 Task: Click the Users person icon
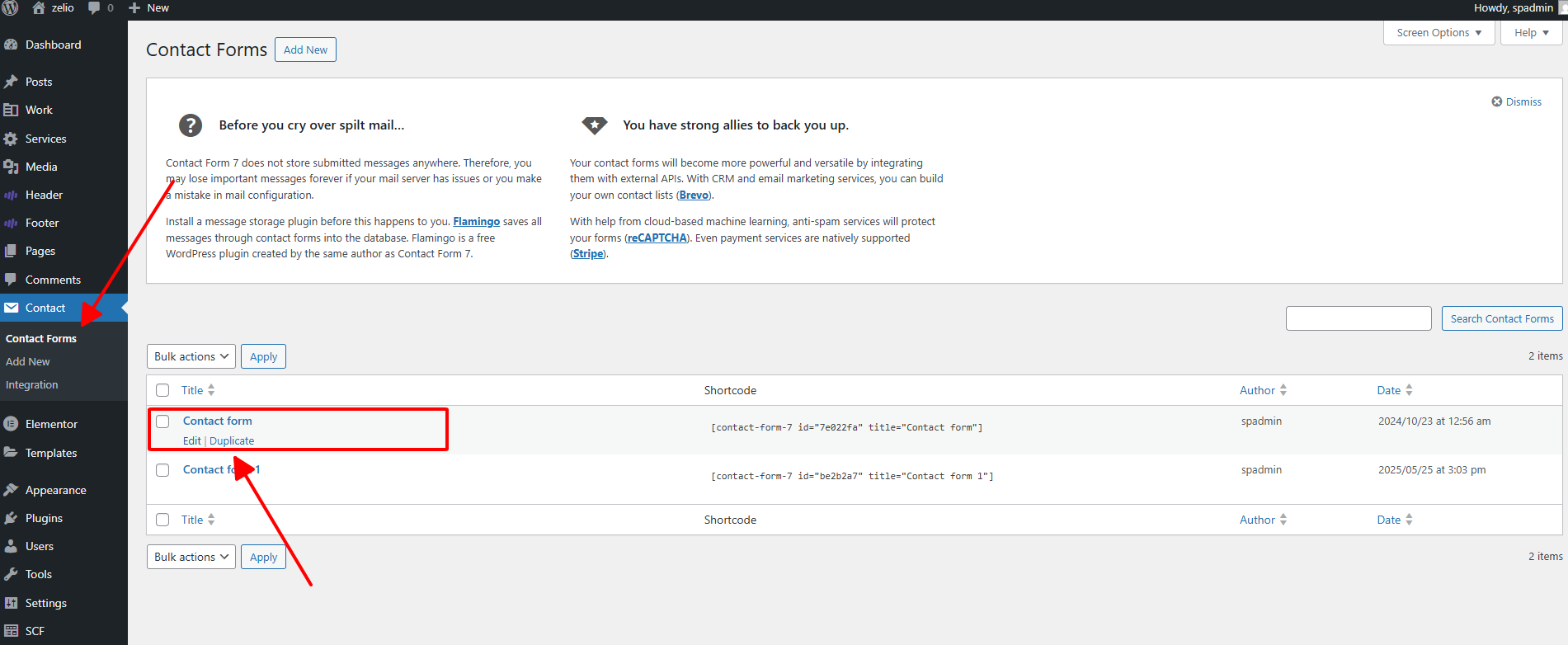click(x=11, y=546)
